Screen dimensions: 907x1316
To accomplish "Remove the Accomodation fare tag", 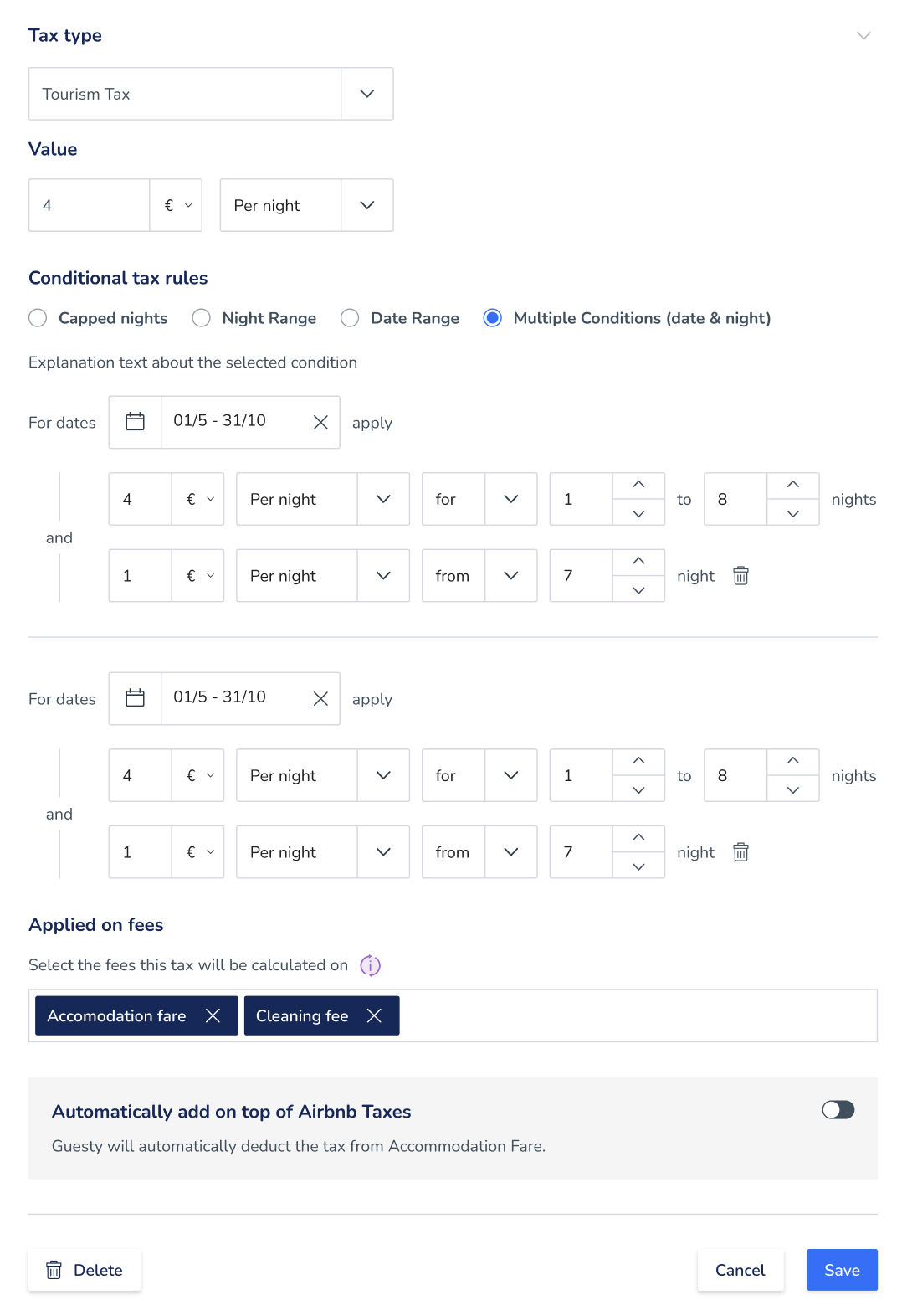I will point(213,1015).
